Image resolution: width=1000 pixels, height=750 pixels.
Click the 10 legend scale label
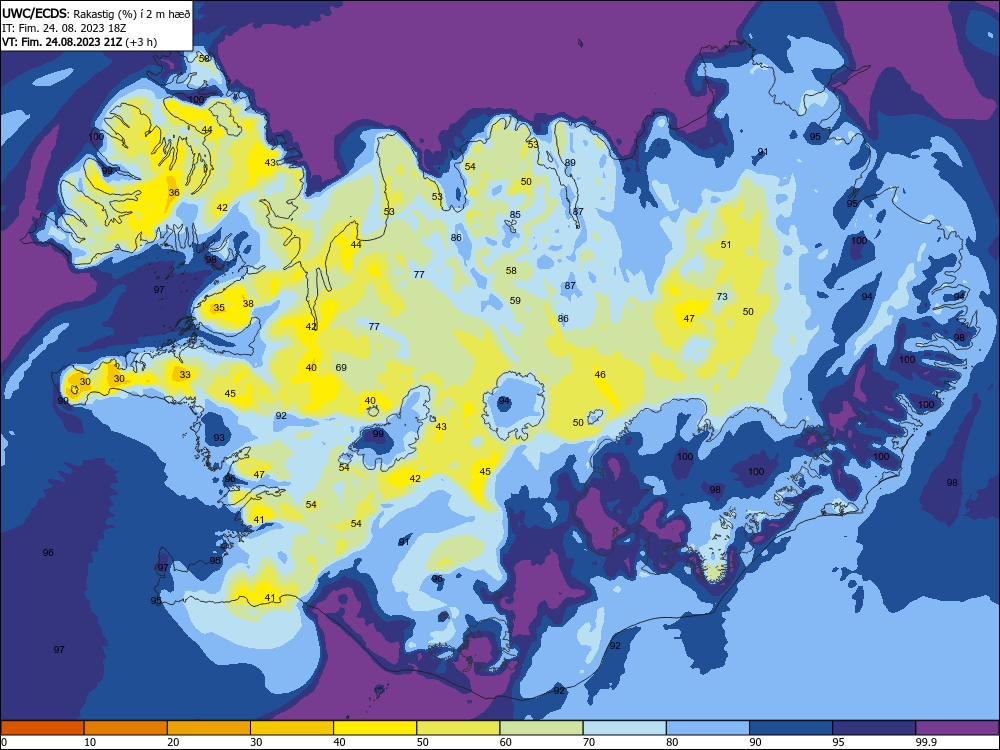tap(90, 742)
